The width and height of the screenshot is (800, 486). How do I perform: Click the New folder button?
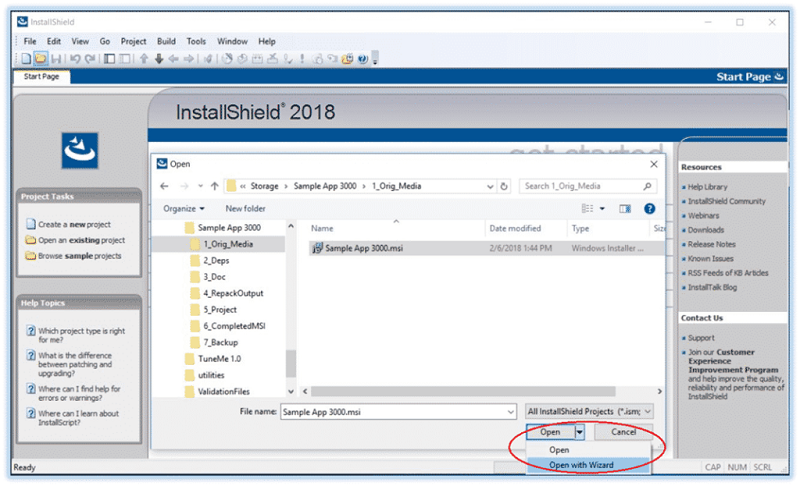pos(245,209)
